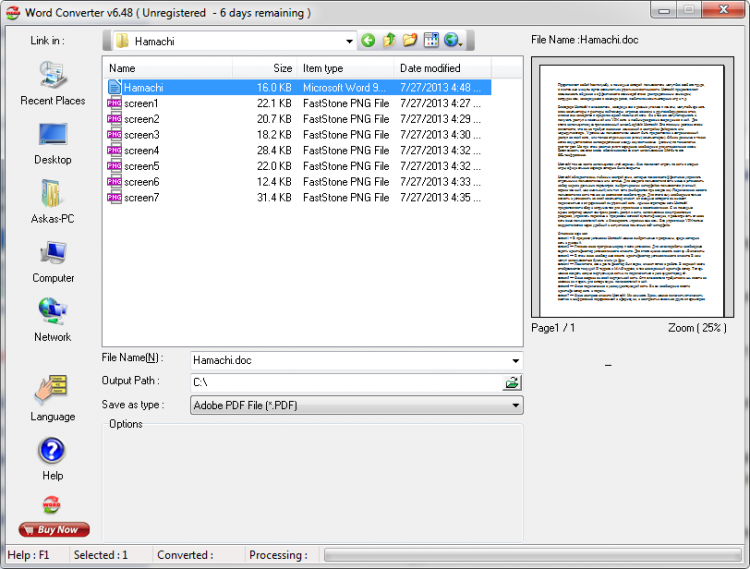Click the Buy Now button
750x569 pixels.
click(x=54, y=529)
